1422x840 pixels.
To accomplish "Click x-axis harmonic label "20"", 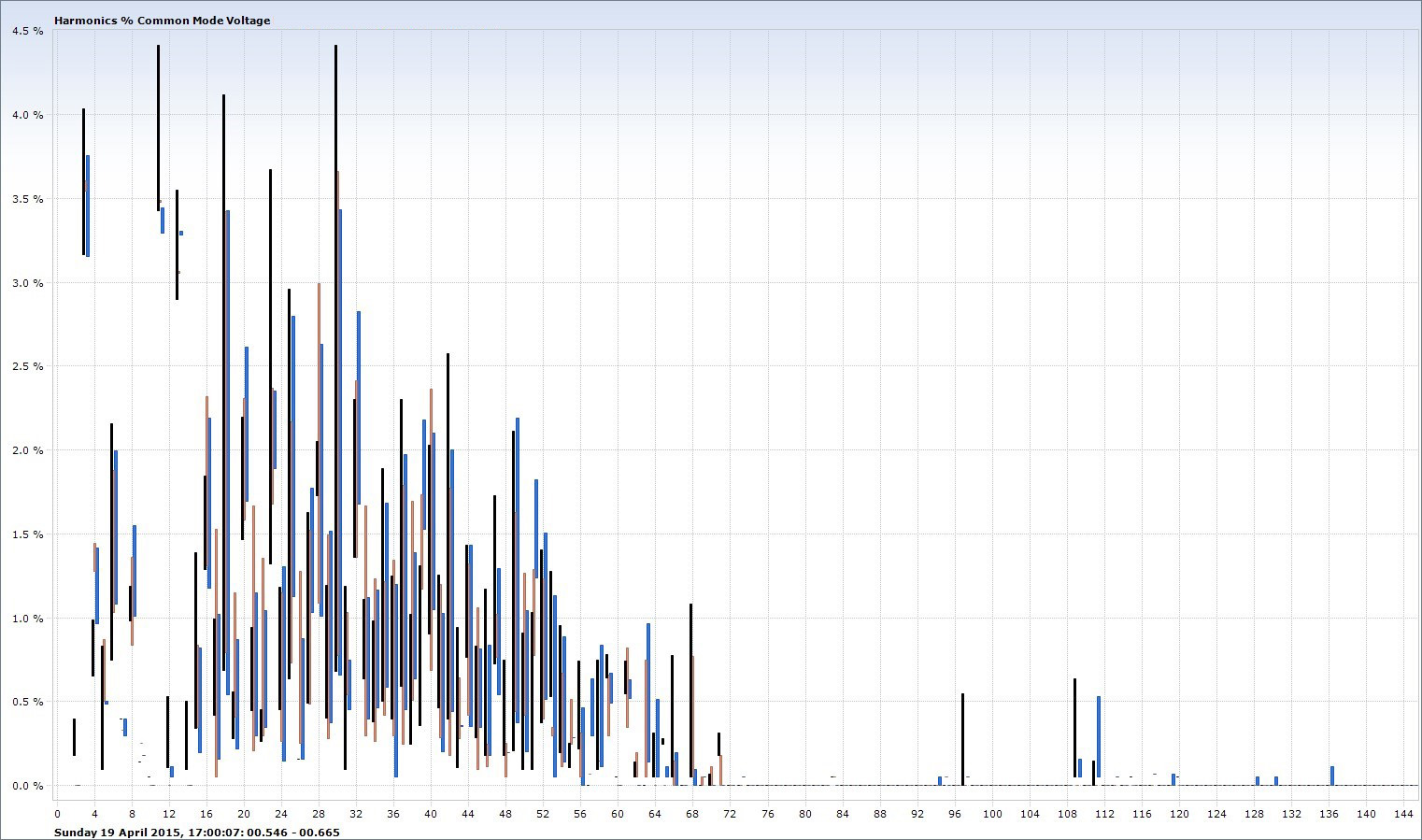I will 244,814.
